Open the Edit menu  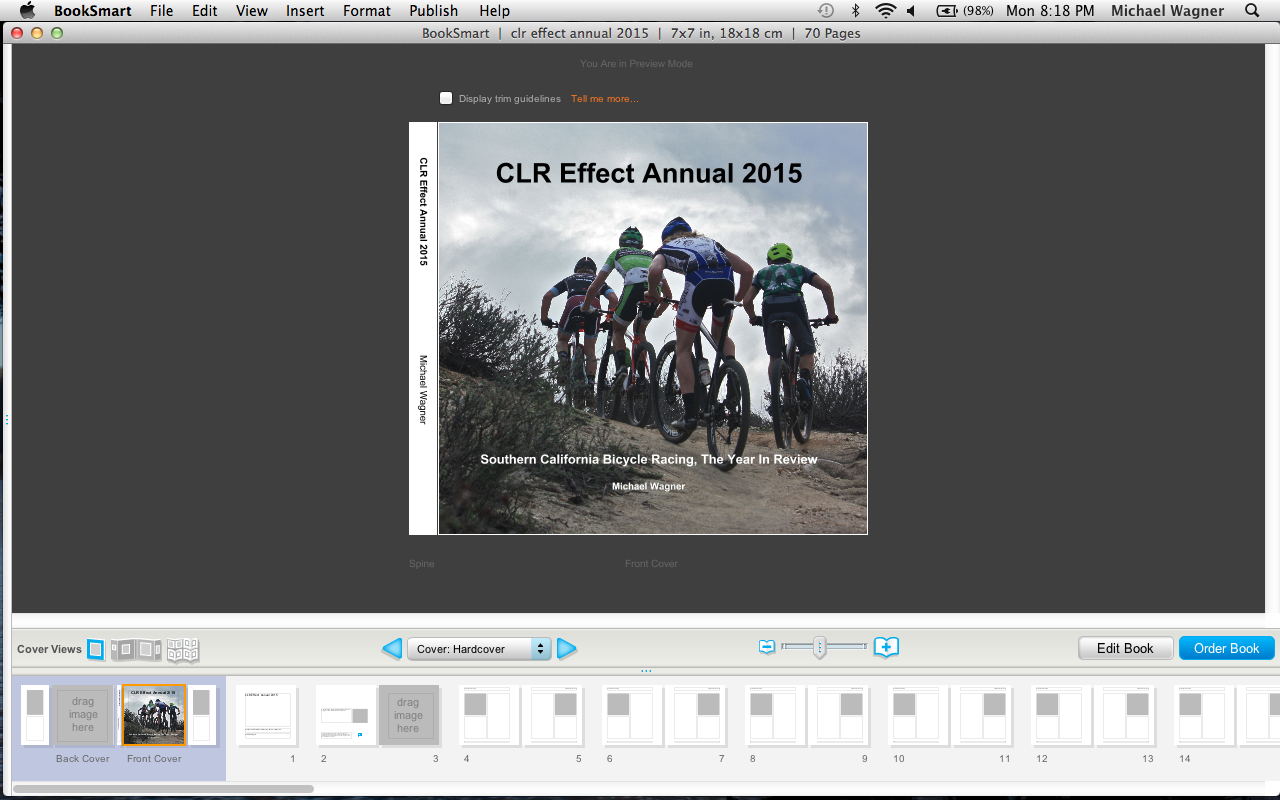[205, 11]
